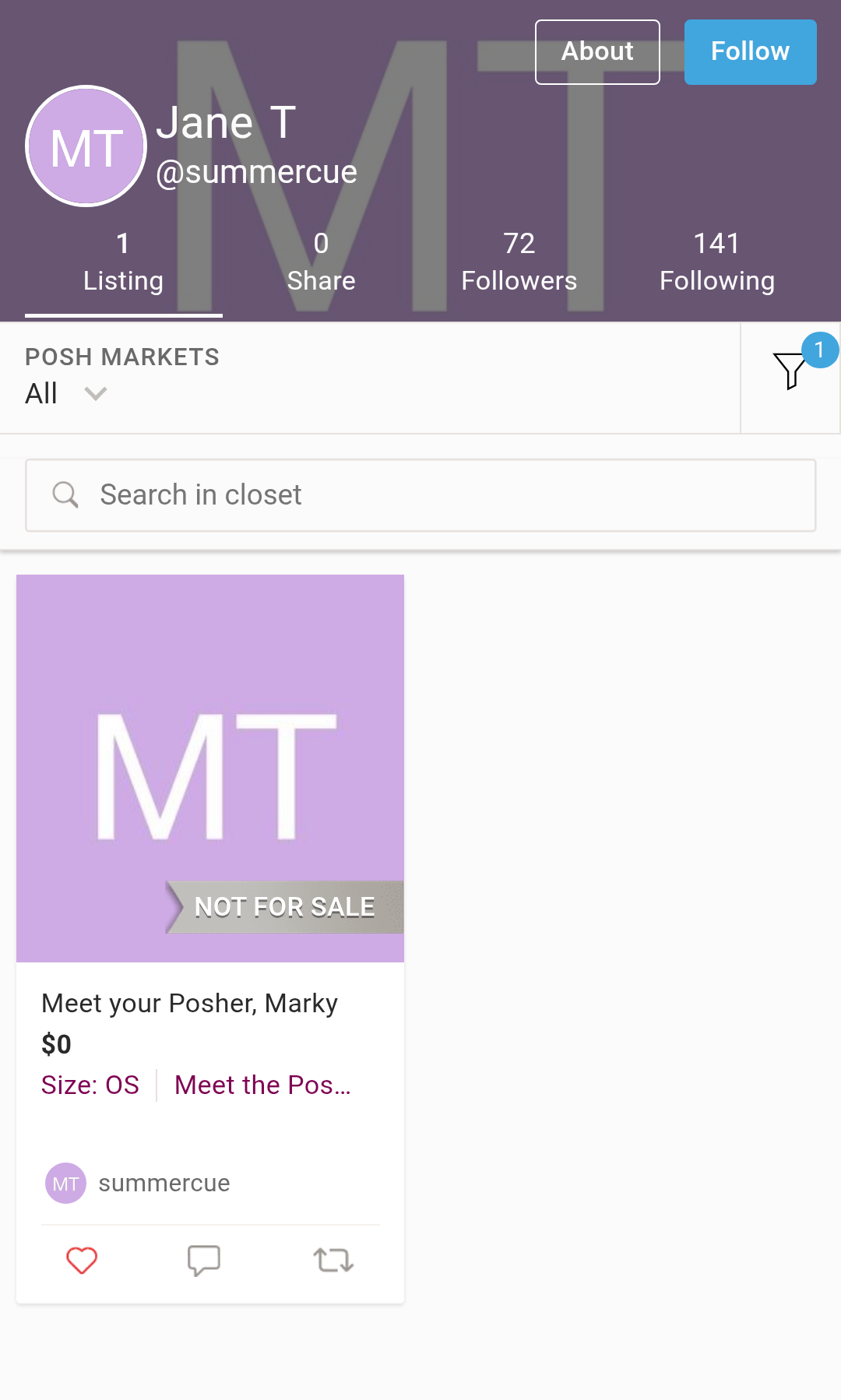Open comments via speech bubble icon

[x=204, y=1260]
